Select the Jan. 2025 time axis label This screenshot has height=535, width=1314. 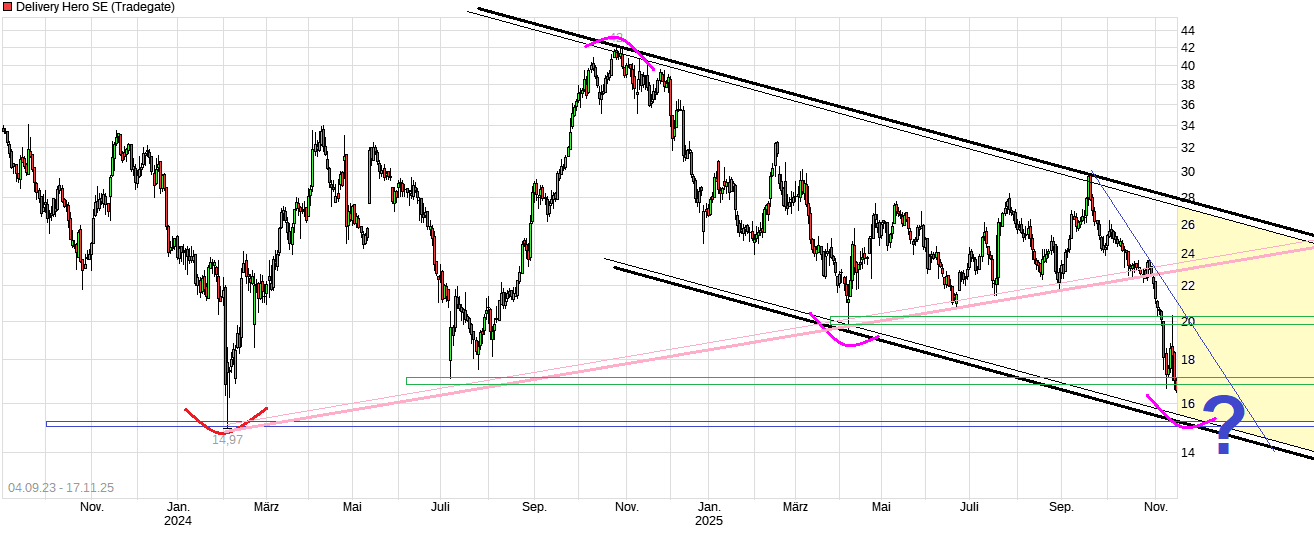pos(708,513)
